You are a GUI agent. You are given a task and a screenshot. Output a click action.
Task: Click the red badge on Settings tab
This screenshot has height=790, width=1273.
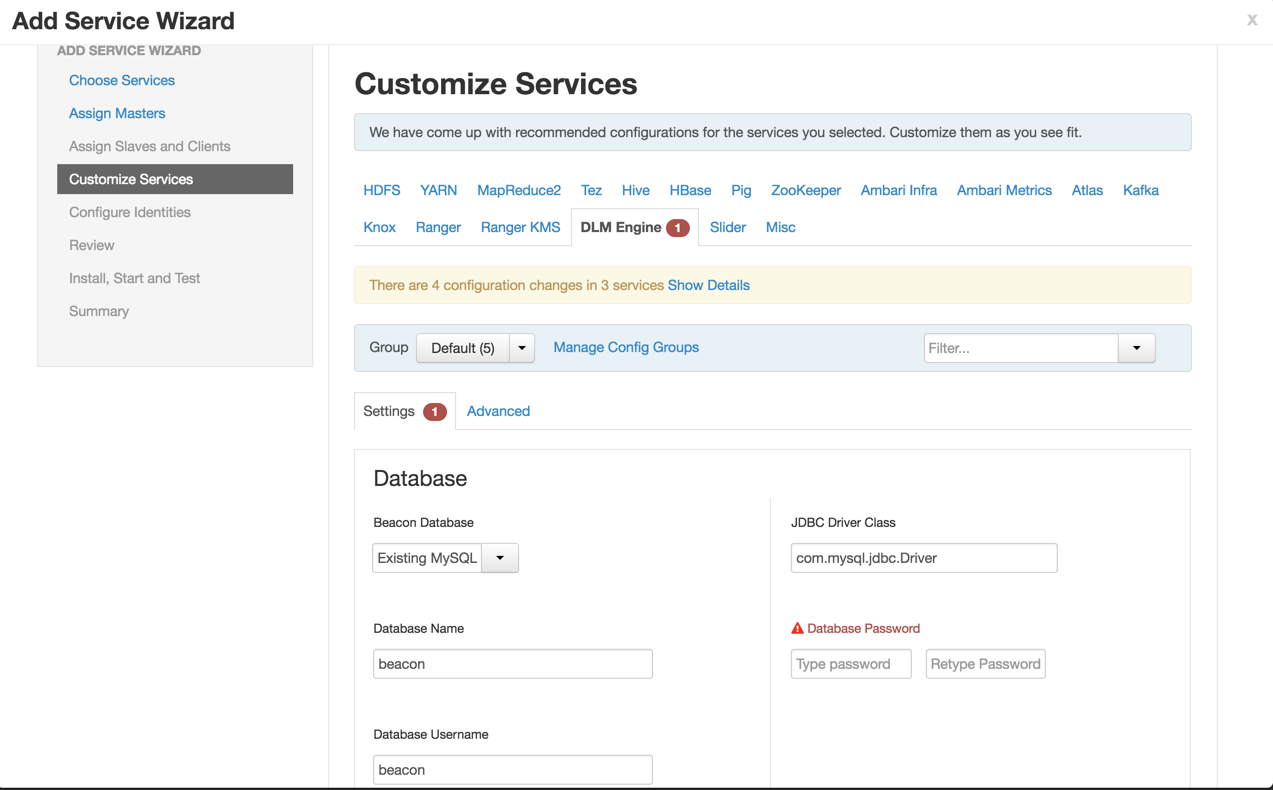tap(434, 412)
